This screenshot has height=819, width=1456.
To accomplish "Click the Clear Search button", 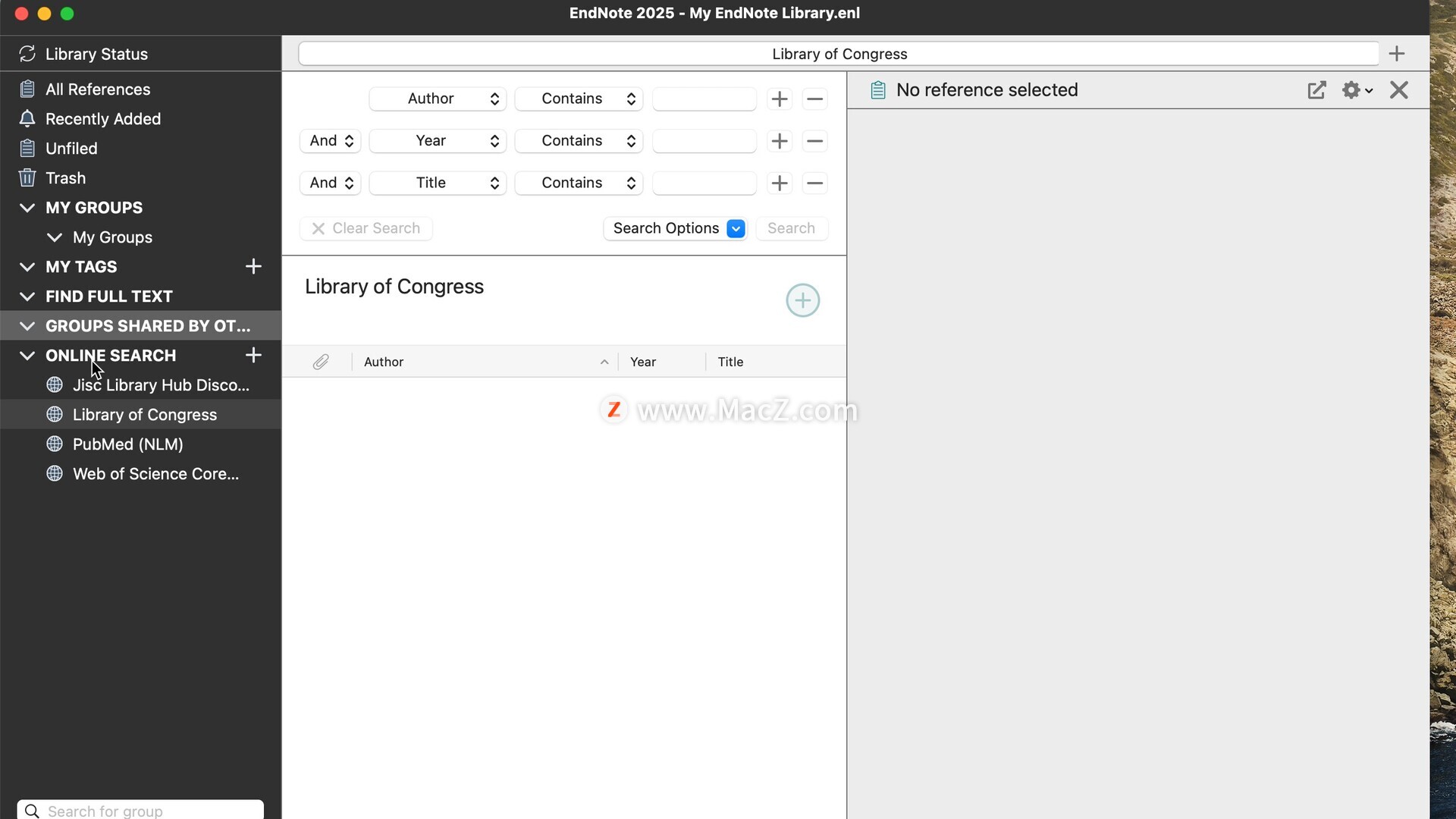I will click(x=366, y=228).
